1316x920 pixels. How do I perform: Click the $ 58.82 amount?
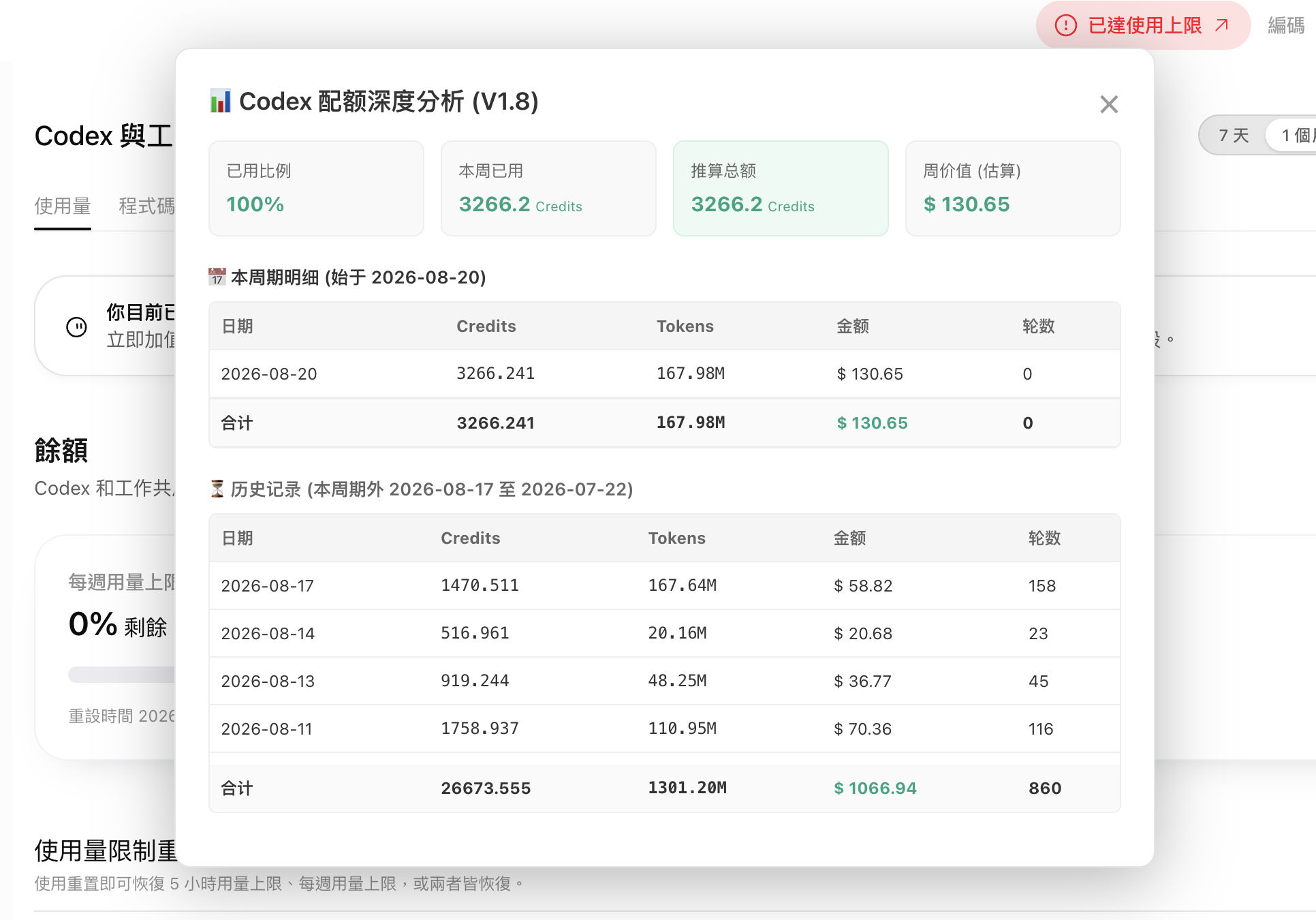pyautogui.click(x=863, y=585)
